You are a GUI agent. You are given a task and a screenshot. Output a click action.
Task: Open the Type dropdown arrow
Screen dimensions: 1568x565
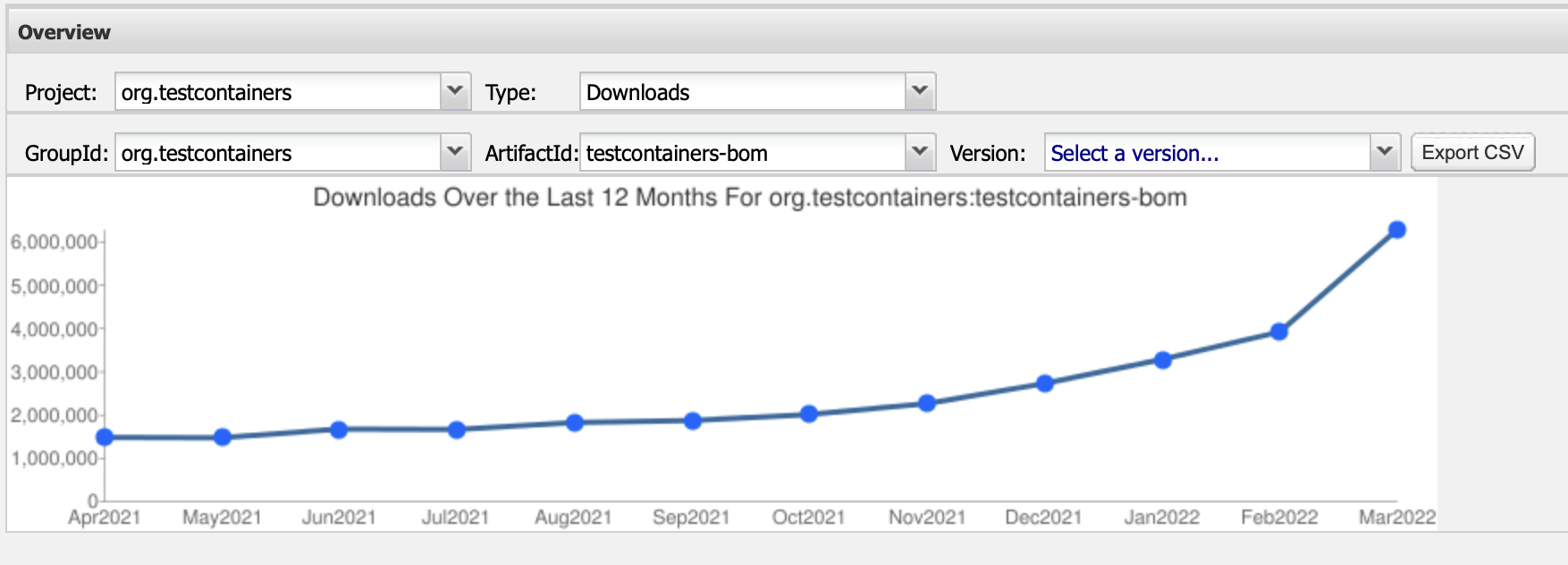[920, 91]
